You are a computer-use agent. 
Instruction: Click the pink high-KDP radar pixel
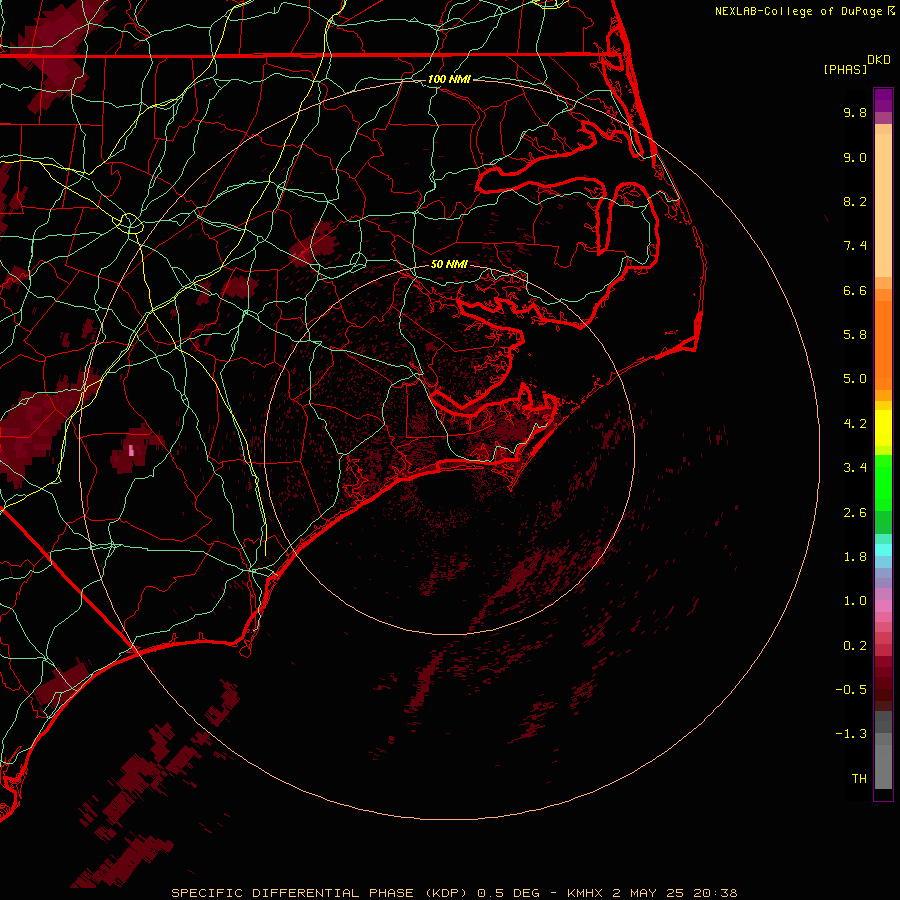[x=131, y=451]
